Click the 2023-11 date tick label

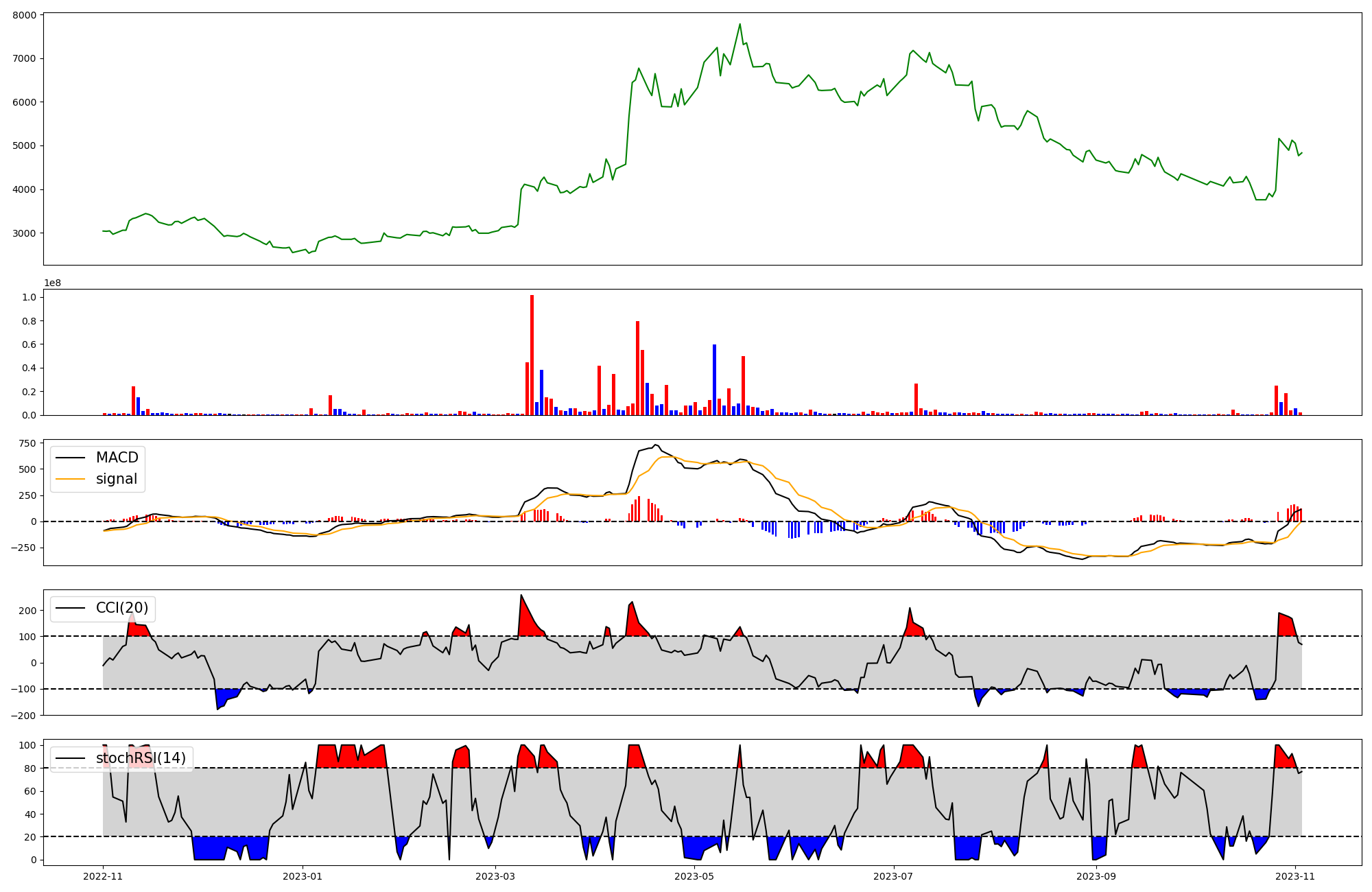click(1295, 876)
